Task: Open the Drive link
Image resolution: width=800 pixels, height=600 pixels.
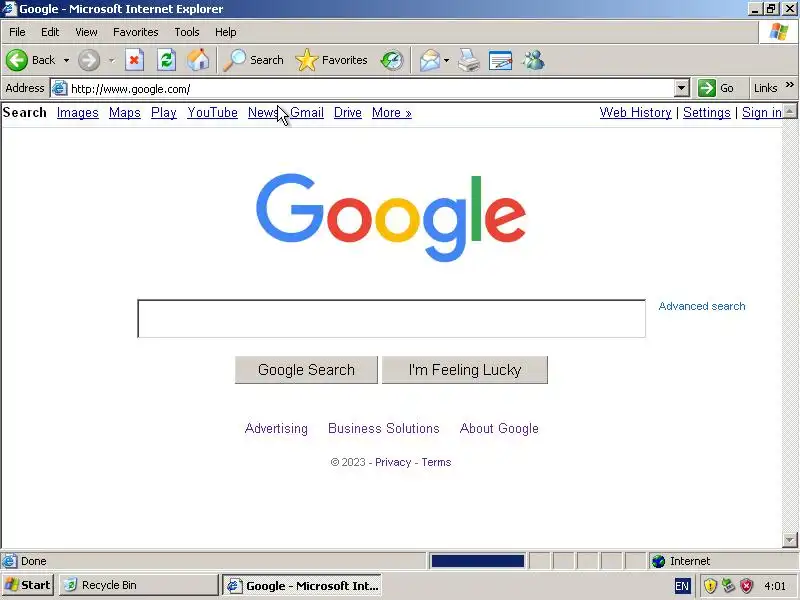Action: (x=347, y=113)
